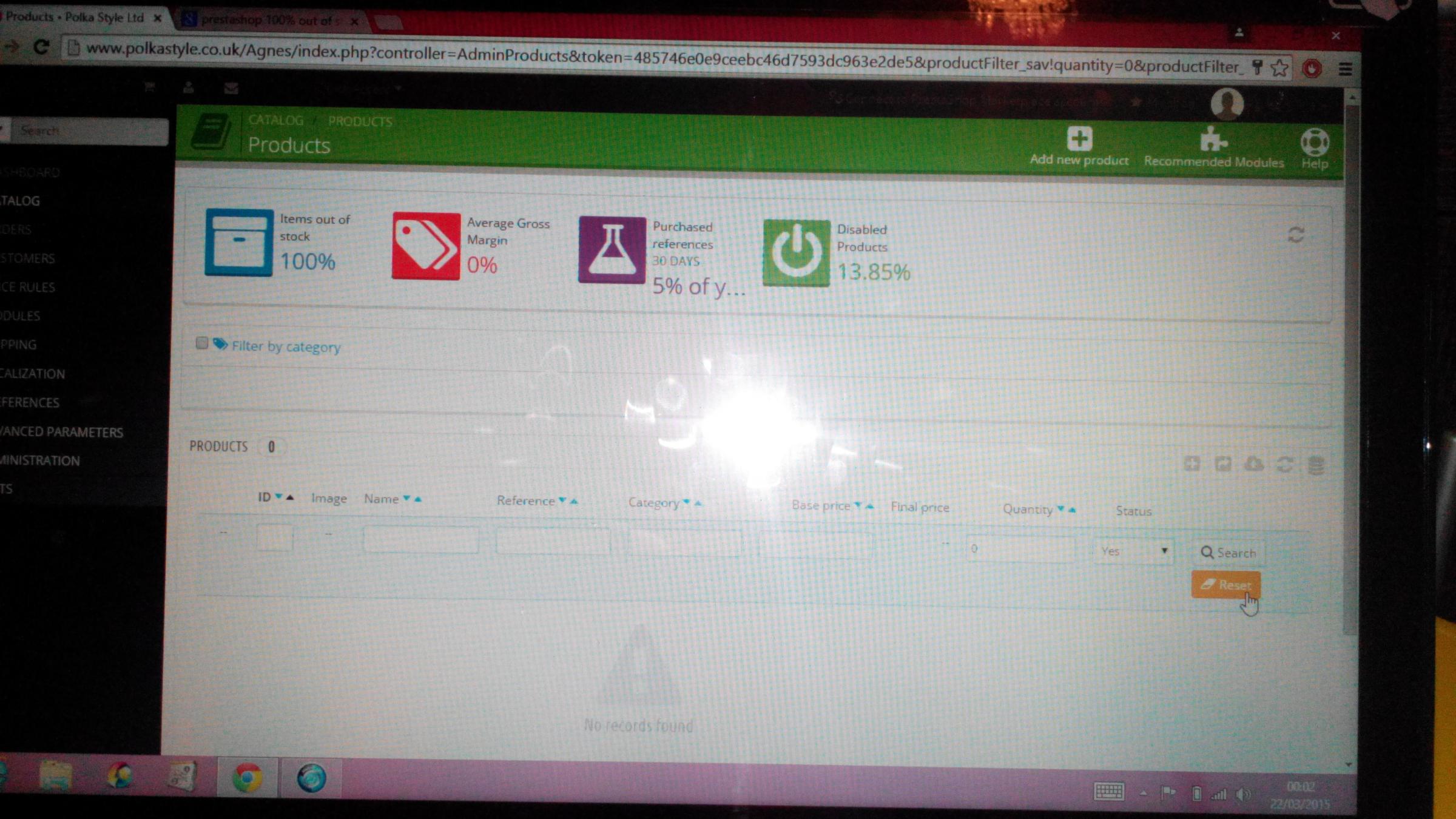Image resolution: width=1456 pixels, height=819 pixels.
Task: Reload the page in the browser
Action: tap(41, 47)
